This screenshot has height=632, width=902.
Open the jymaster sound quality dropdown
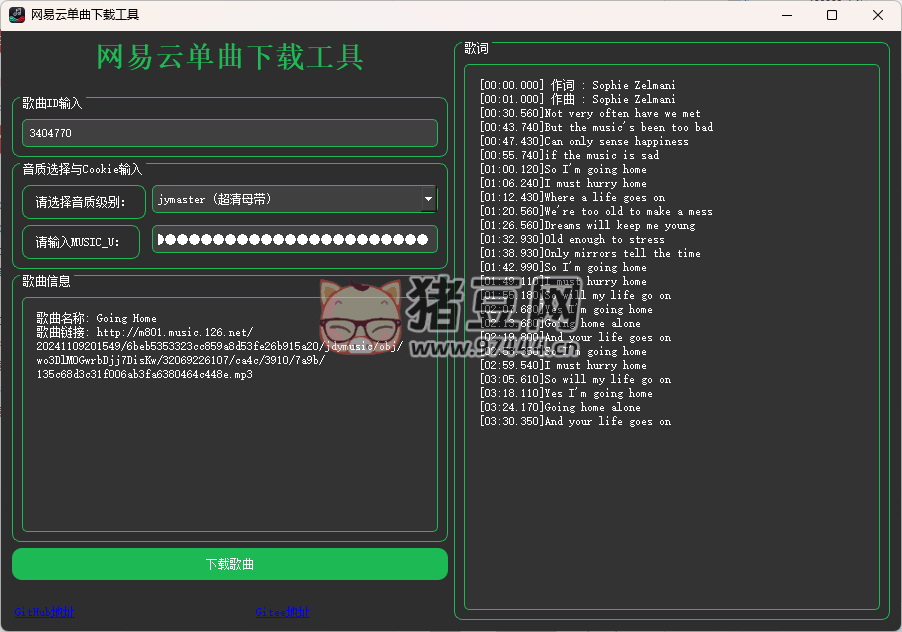coord(294,199)
